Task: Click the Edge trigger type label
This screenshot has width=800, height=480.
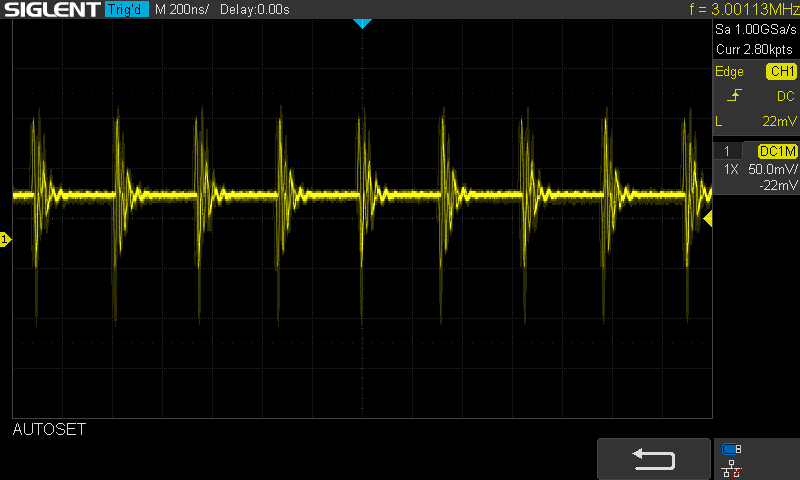Action: [729, 72]
